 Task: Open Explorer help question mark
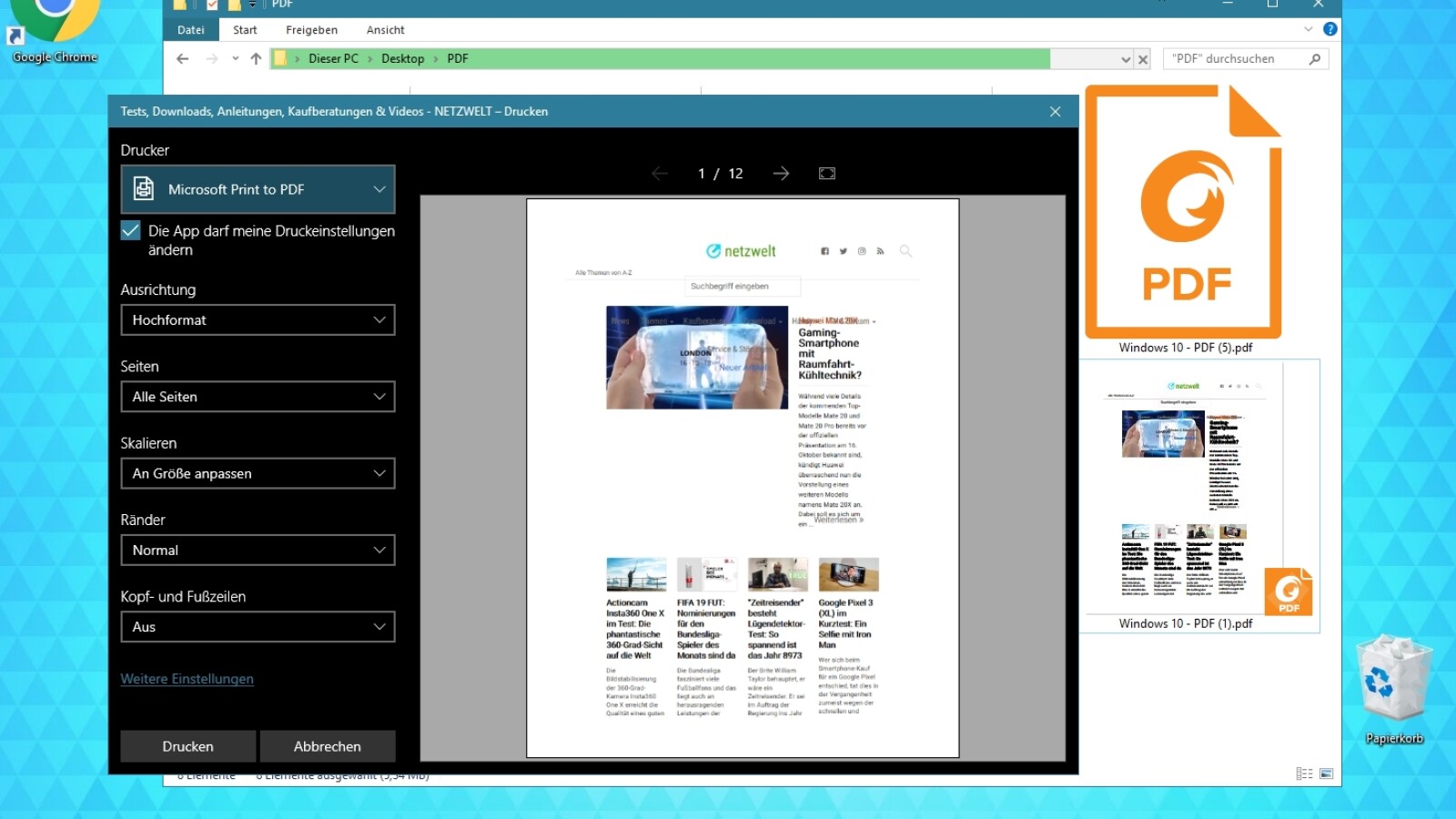point(1330,29)
